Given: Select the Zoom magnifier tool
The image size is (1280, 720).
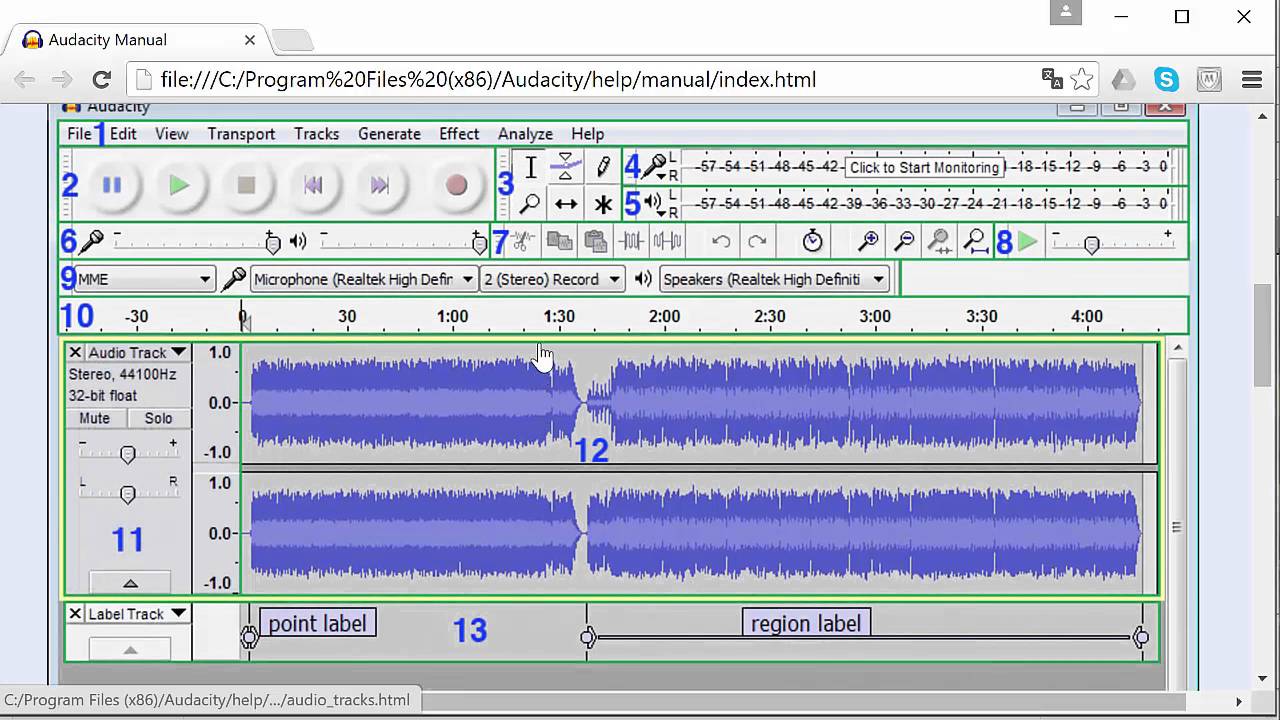Looking at the screenshot, I should 531,204.
